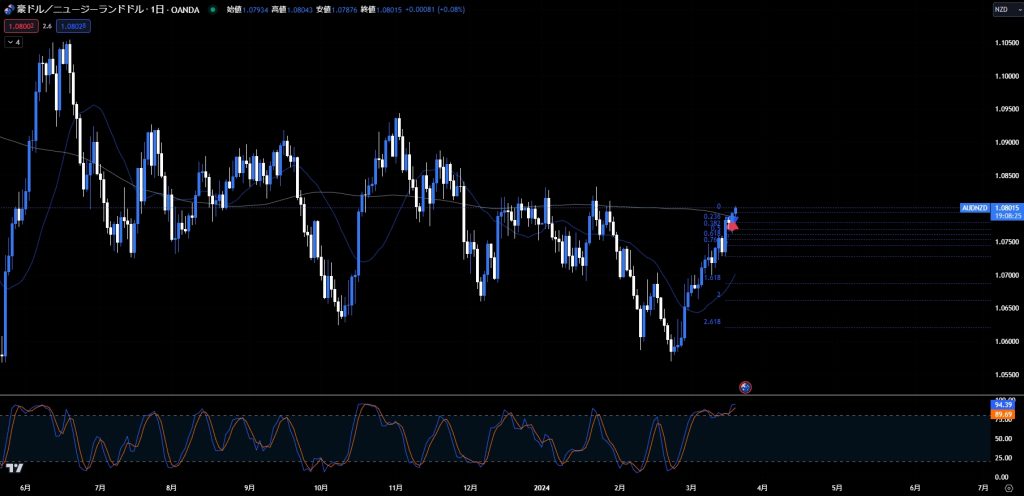Click the TradingView logo on the chart

(x=14, y=467)
